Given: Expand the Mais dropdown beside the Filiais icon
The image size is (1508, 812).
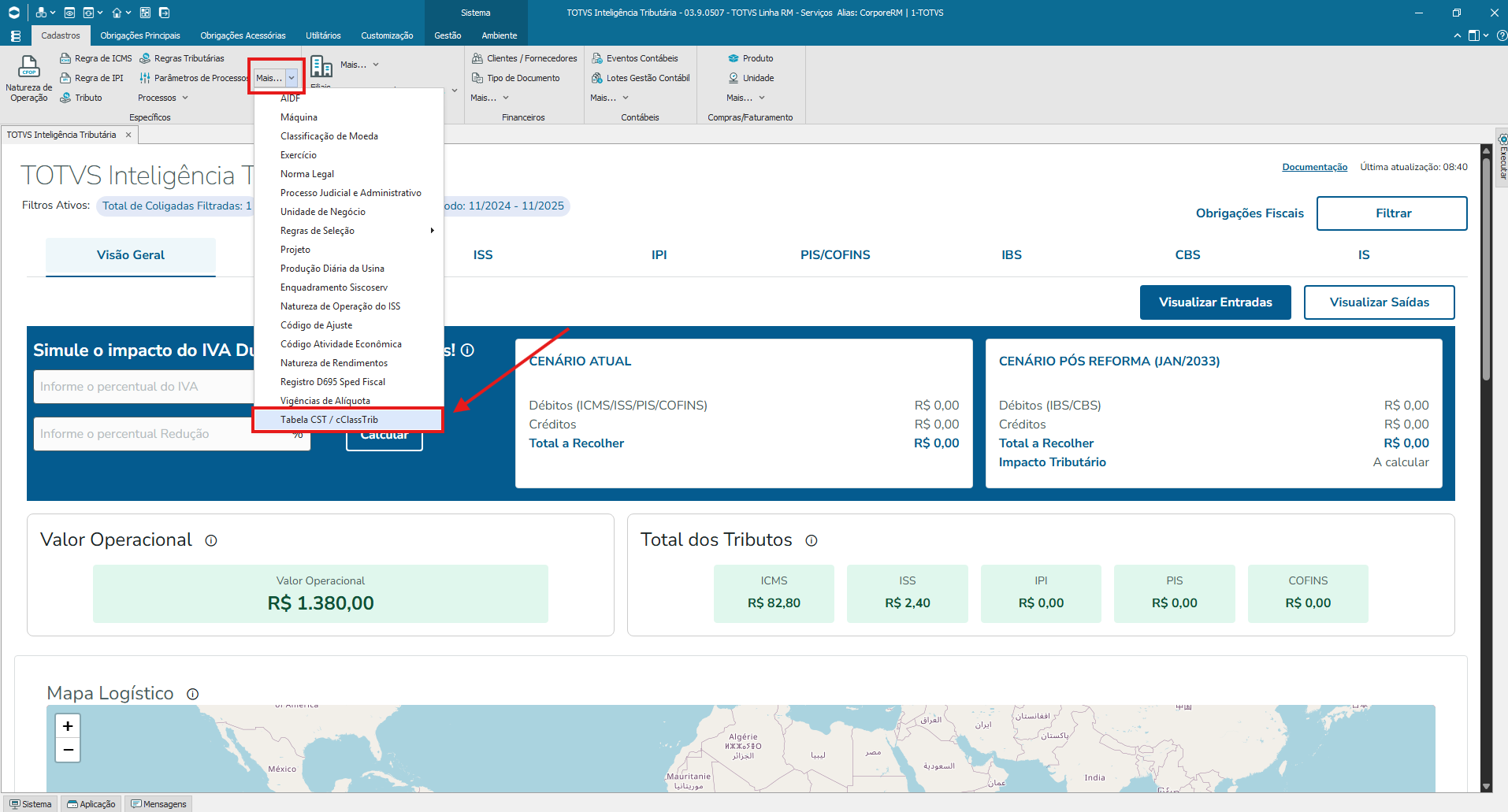Looking at the screenshot, I should tap(359, 65).
